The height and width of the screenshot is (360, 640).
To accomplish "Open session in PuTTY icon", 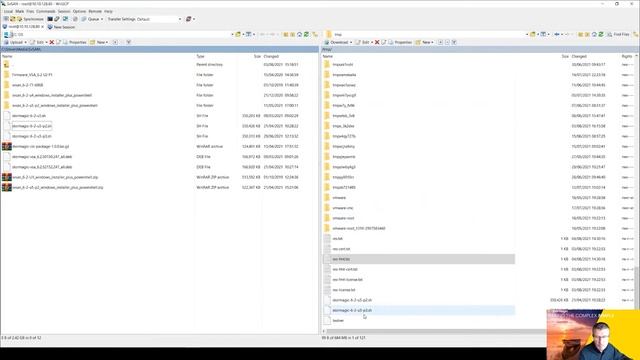I will (x=57, y=19).
